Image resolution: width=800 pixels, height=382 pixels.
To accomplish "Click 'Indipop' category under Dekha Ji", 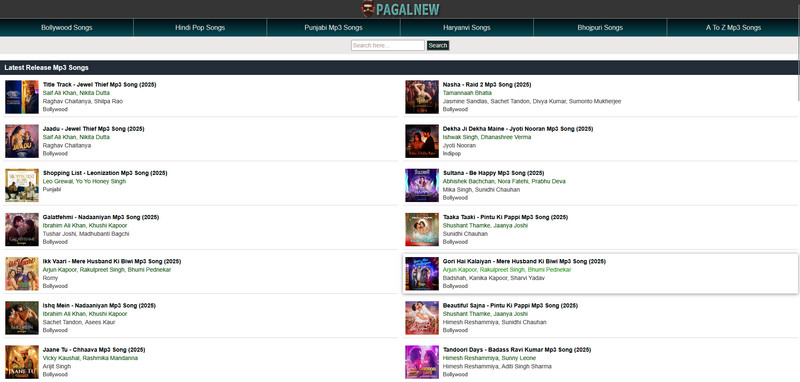I will point(452,154).
